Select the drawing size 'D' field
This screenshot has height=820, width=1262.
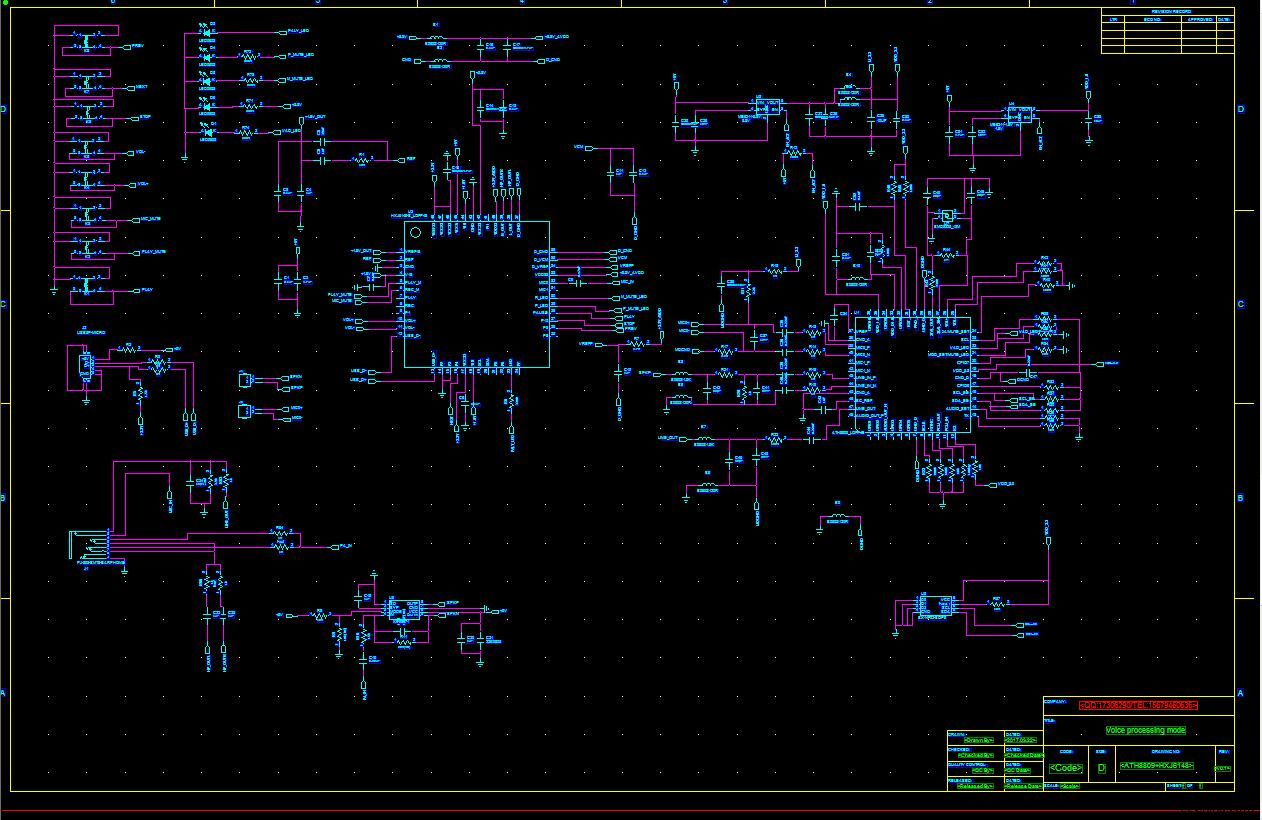coord(1101,768)
